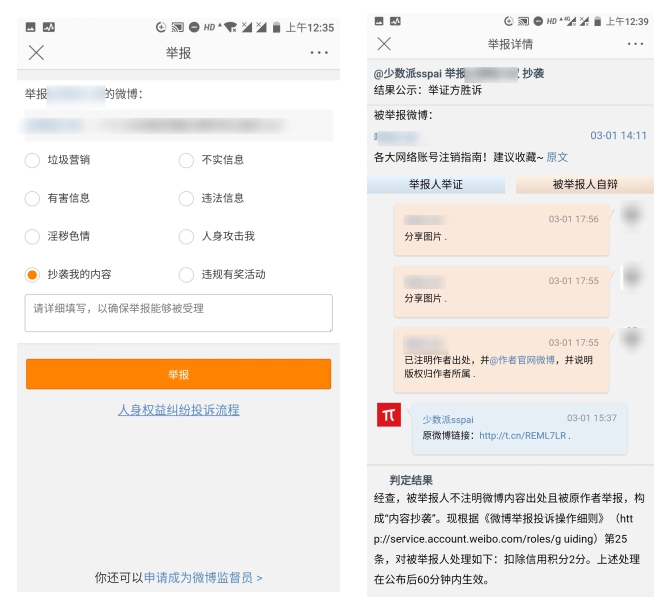Image resolution: width=667 pixels, height=606 pixels.
Task: Tap the 判定结果 heading
Action: pyautogui.click(x=411, y=481)
